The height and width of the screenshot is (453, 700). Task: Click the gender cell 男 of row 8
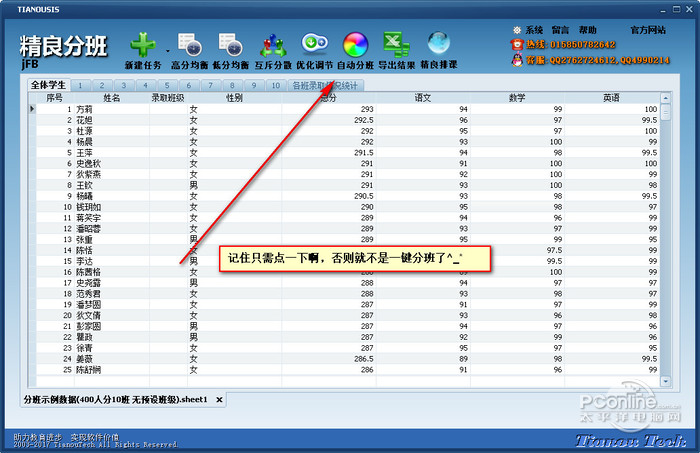point(193,185)
